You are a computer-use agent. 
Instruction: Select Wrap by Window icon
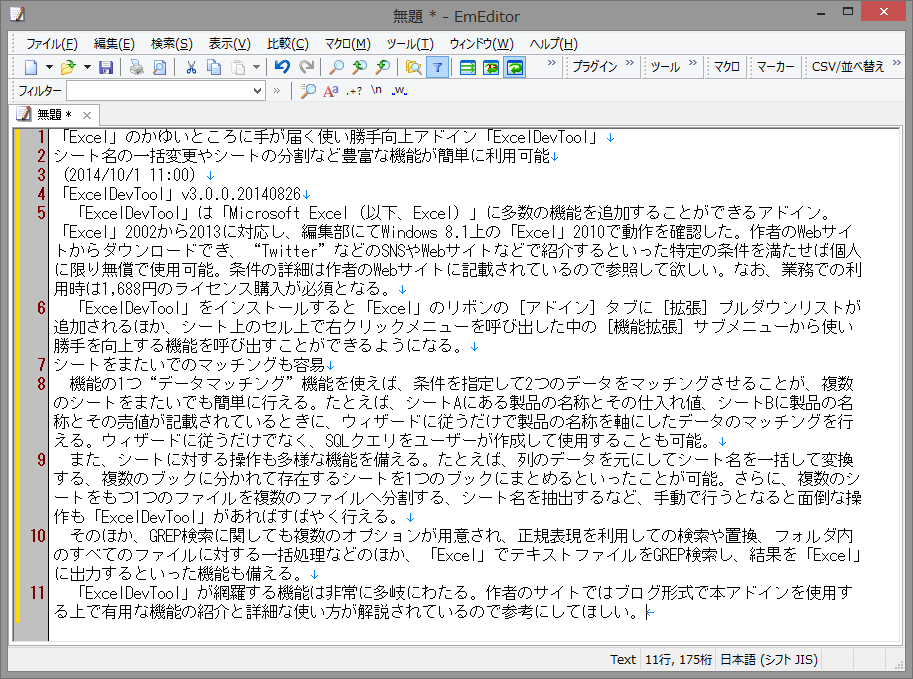pyautogui.click(x=515, y=68)
